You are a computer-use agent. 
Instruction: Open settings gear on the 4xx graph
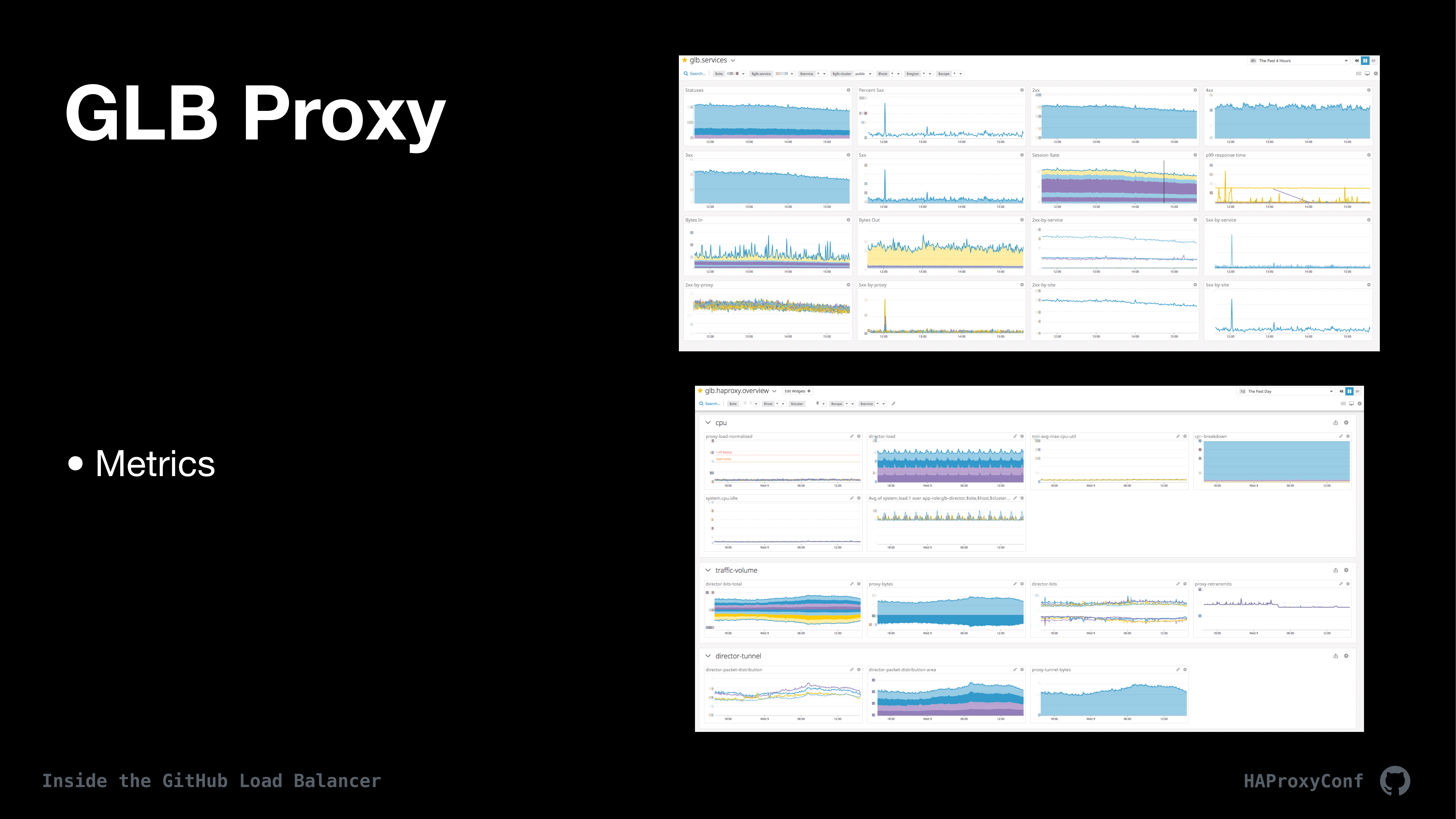(x=1369, y=90)
